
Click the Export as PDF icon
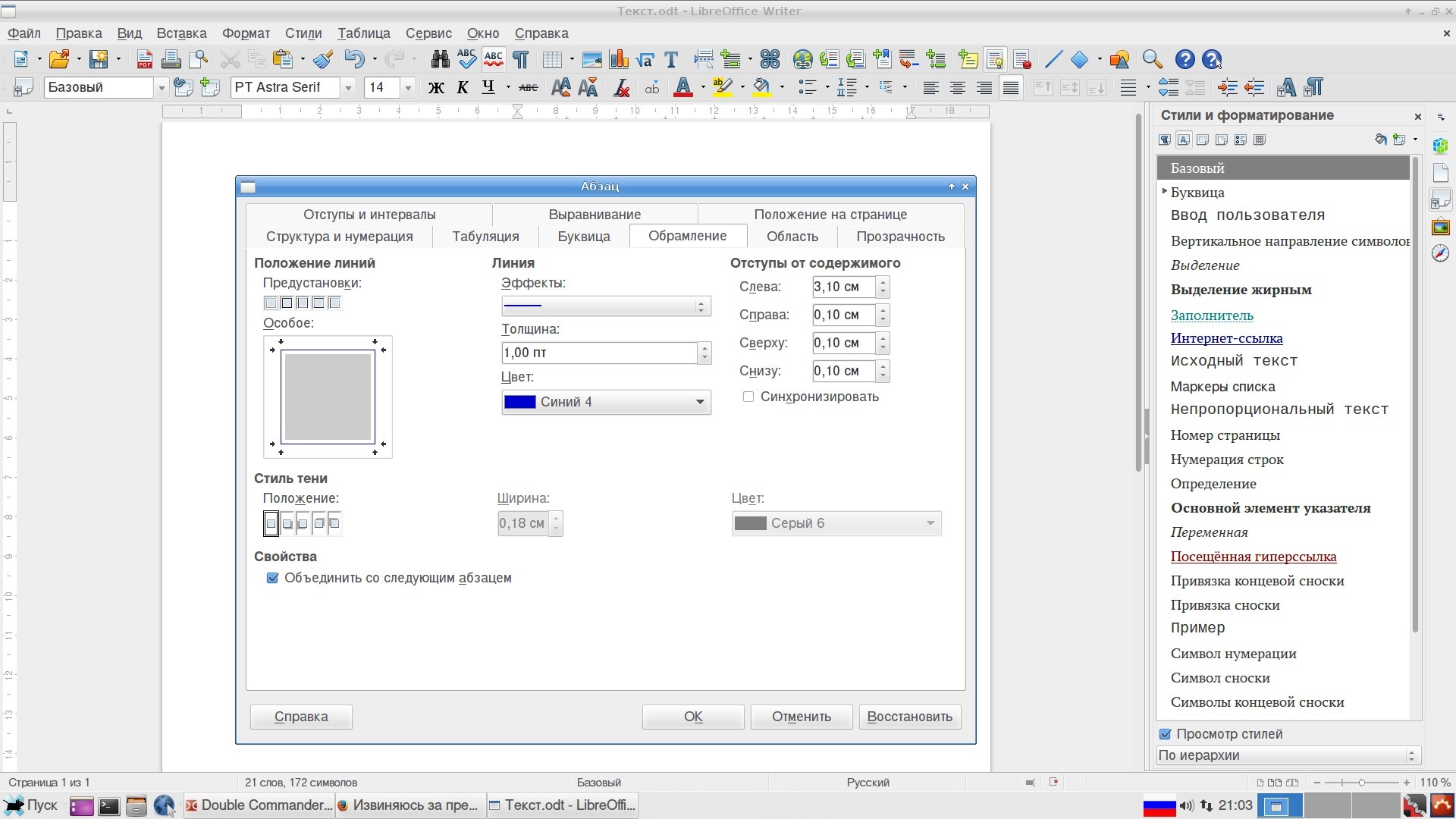(x=144, y=59)
